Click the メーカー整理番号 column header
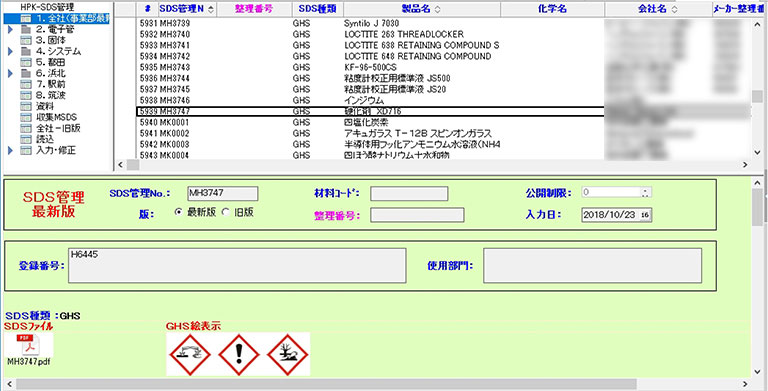The height and width of the screenshot is (391, 768). click(x=738, y=9)
